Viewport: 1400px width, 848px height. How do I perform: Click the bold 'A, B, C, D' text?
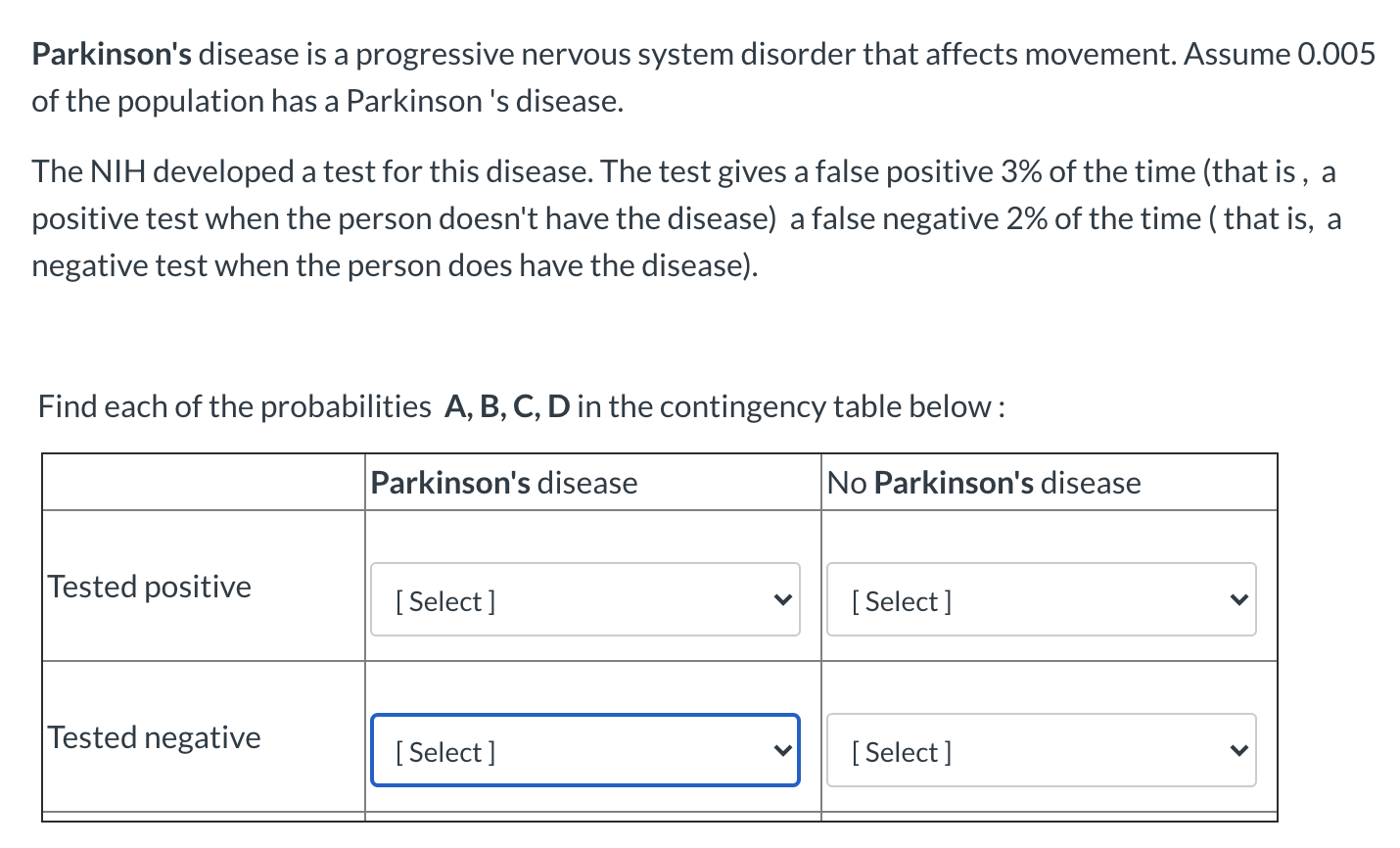[506, 405]
